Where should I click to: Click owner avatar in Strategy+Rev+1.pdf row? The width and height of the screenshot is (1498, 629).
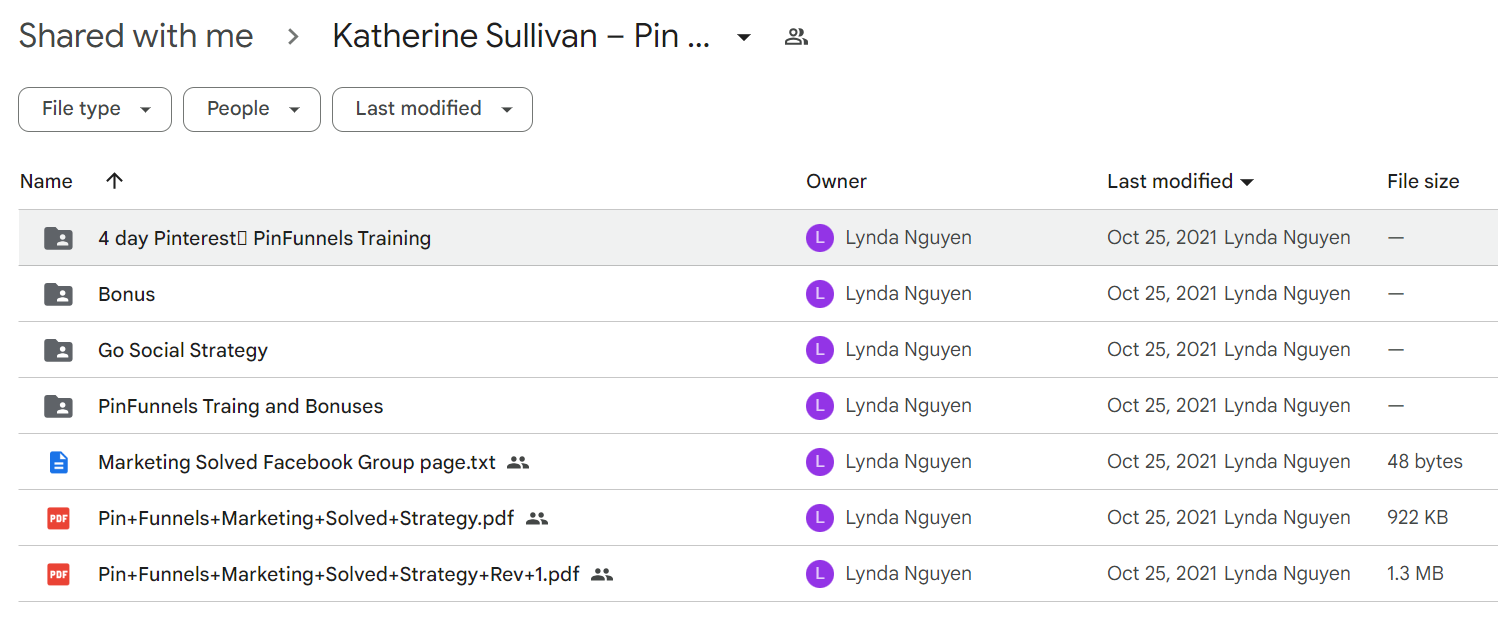(x=820, y=574)
